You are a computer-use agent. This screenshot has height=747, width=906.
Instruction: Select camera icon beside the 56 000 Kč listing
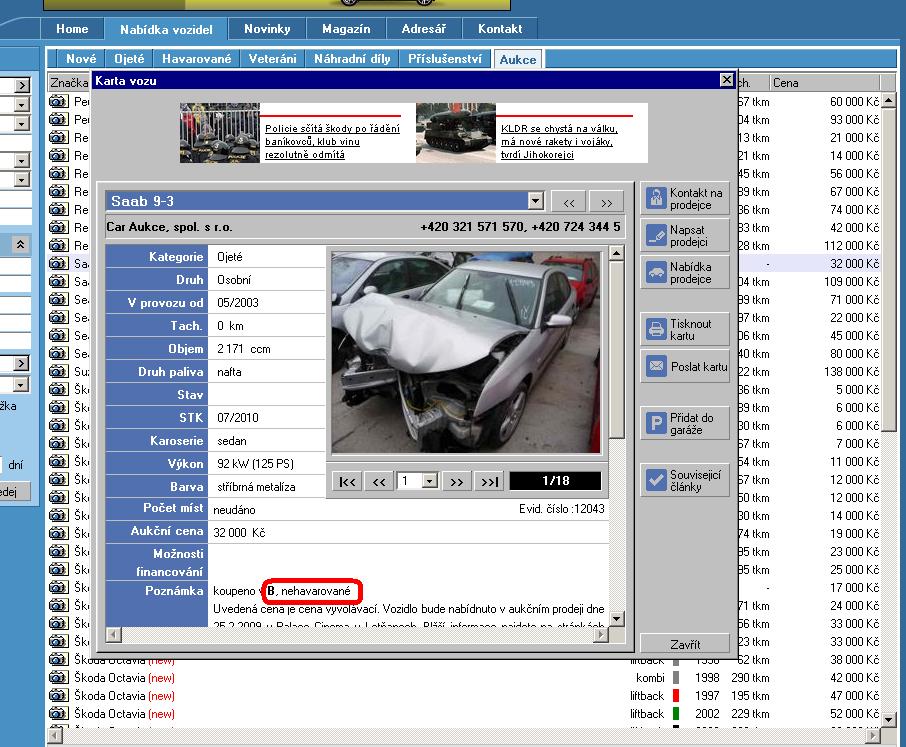click(58, 173)
